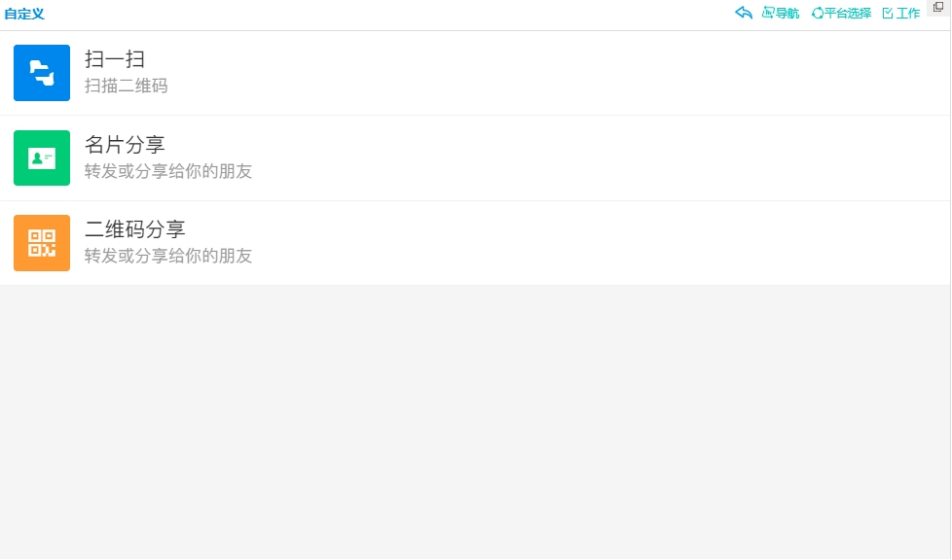Click the restore window icon in top corner
The image size is (952, 560).
939,7
